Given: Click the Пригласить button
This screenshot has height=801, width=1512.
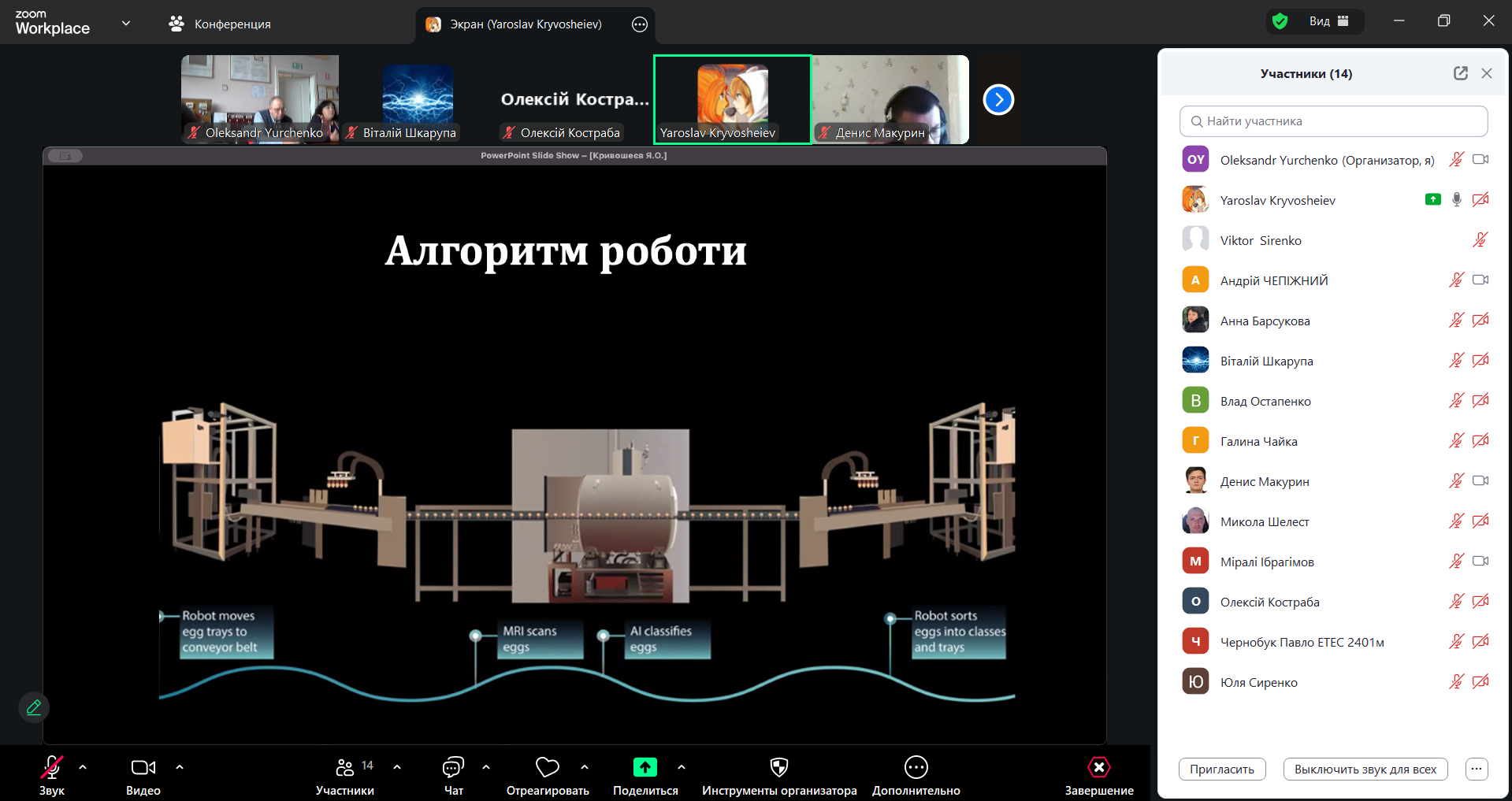Looking at the screenshot, I should [1221, 769].
